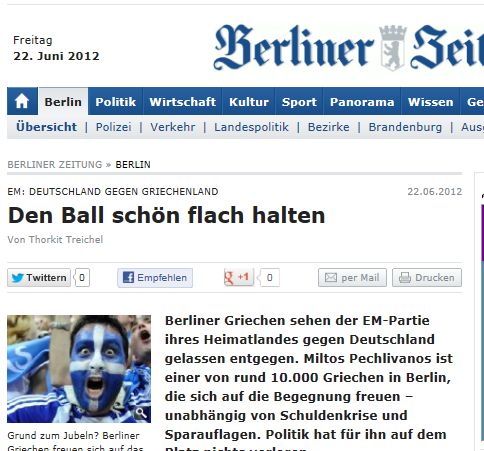484x451 pixels.
Task: Go to the home icon in navigation
Action: point(22,101)
